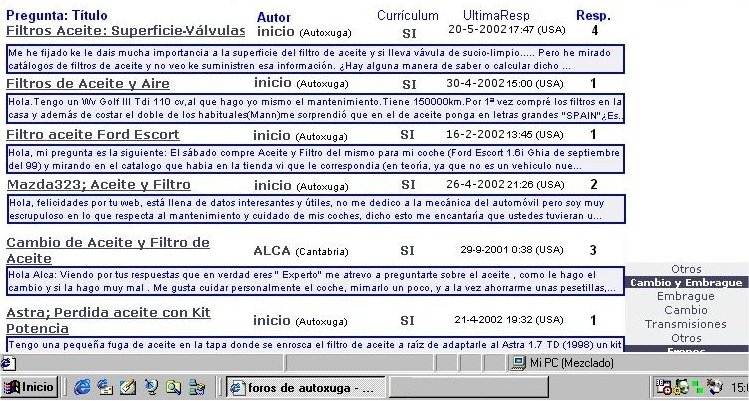Click the preview starting 'Hola, mi pregunta es la siguiente'
749x401 pixels.
point(316,159)
